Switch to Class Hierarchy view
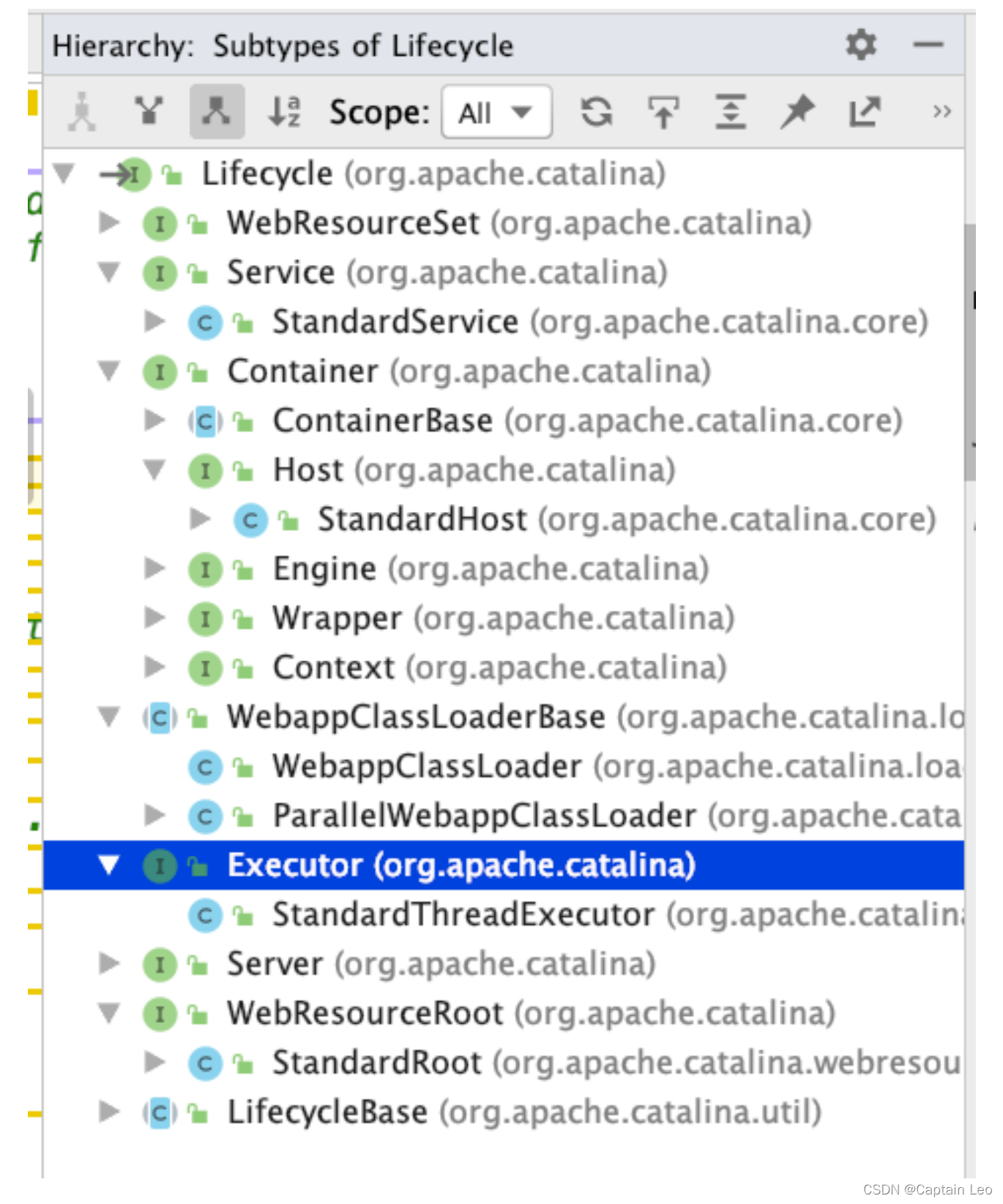This screenshot has height=1204, width=1003. [82, 111]
